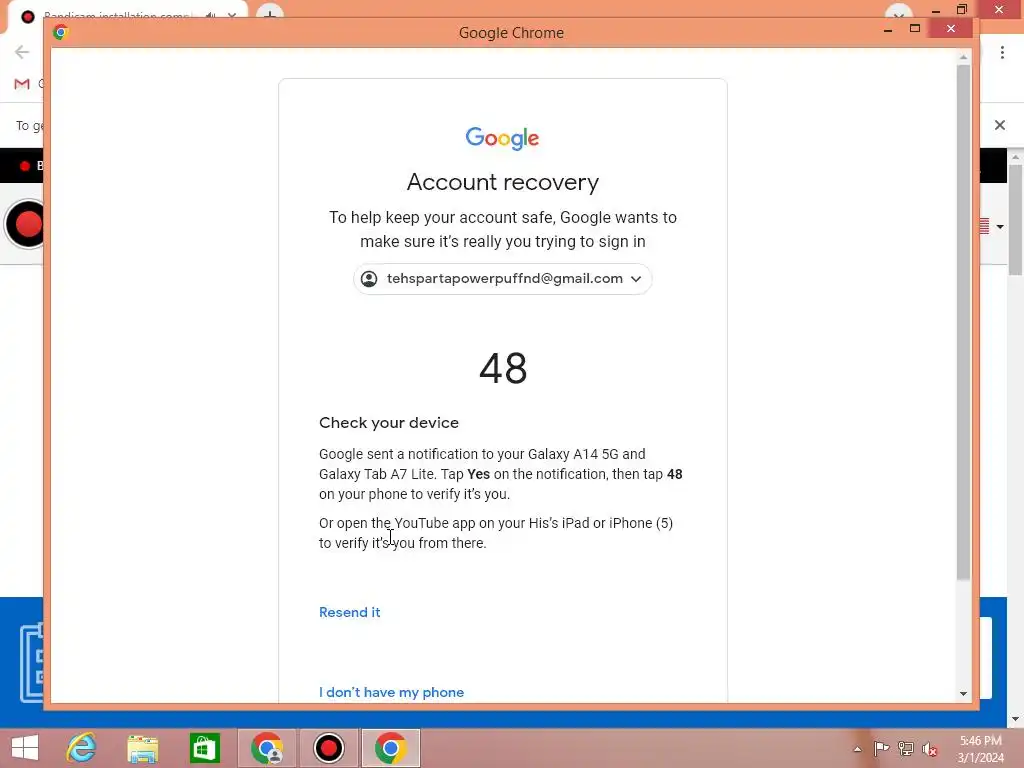Choose I don't have my phone
This screenshot has height=768, width=1024.
coord(391,692)
